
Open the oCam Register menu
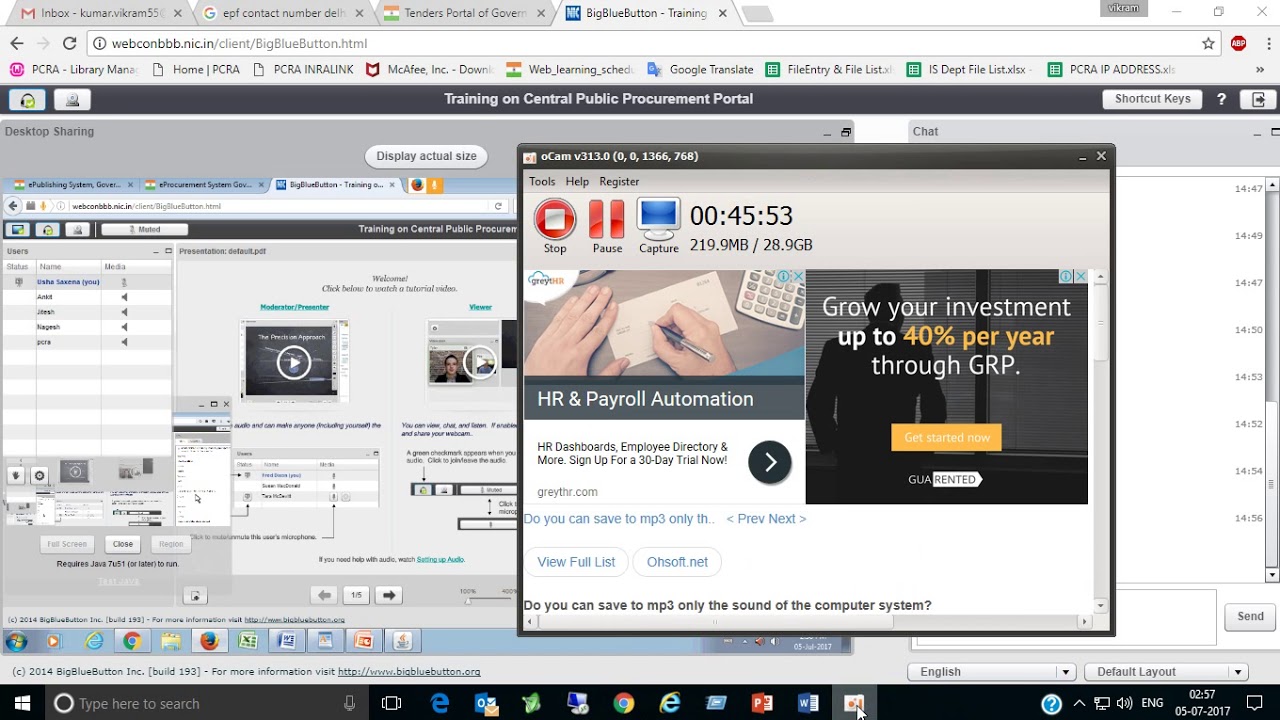pos(619,182)
